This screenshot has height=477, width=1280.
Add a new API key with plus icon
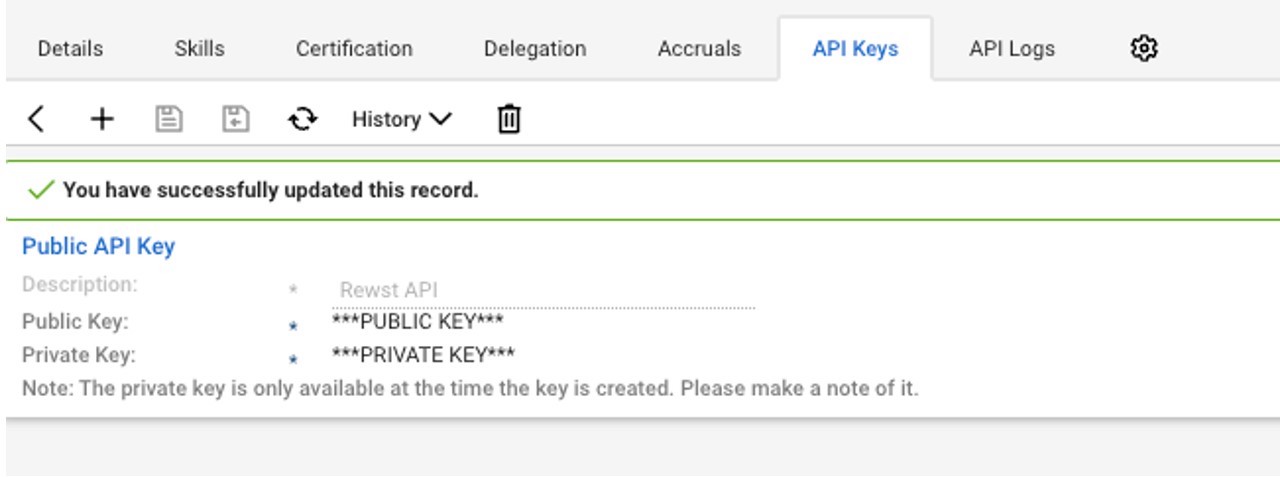pos(102,120)
